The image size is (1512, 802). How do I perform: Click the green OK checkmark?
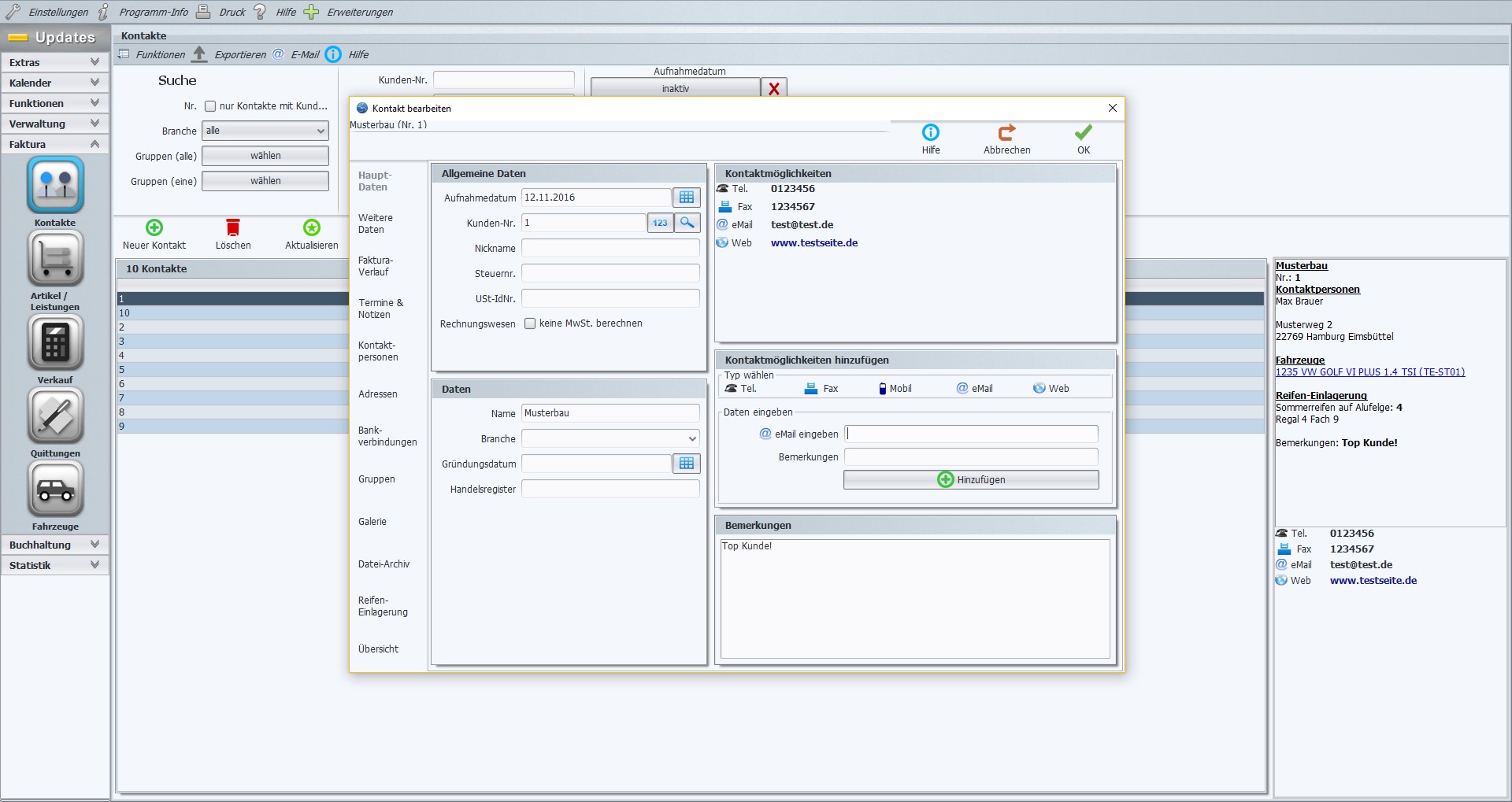[x=1084, y=133]
